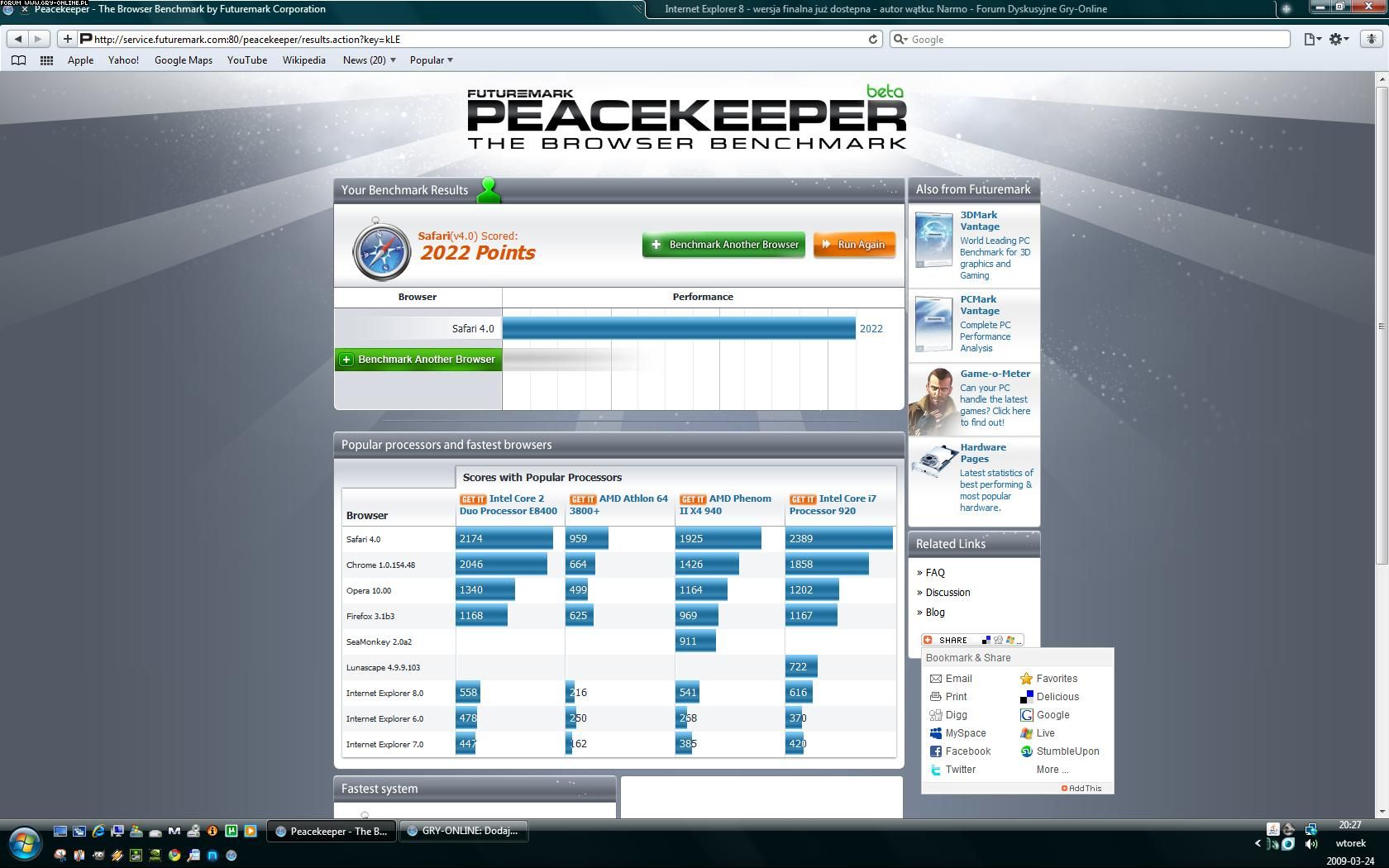
Task: Click Benchmark Another Browser in the chart row
Action: [x=418, y=360]
